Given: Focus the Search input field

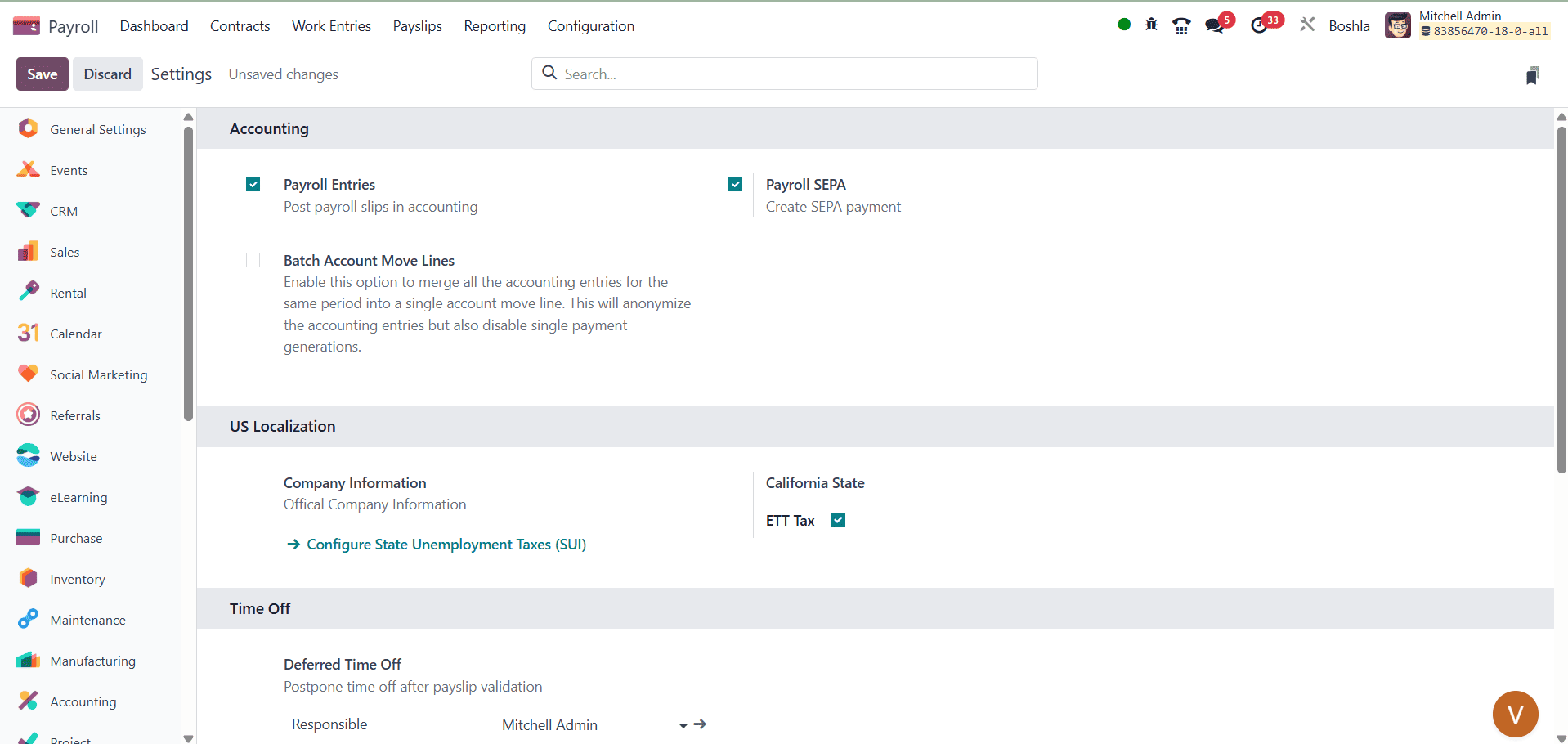Looking at the screenshot, I should point(785,74).
